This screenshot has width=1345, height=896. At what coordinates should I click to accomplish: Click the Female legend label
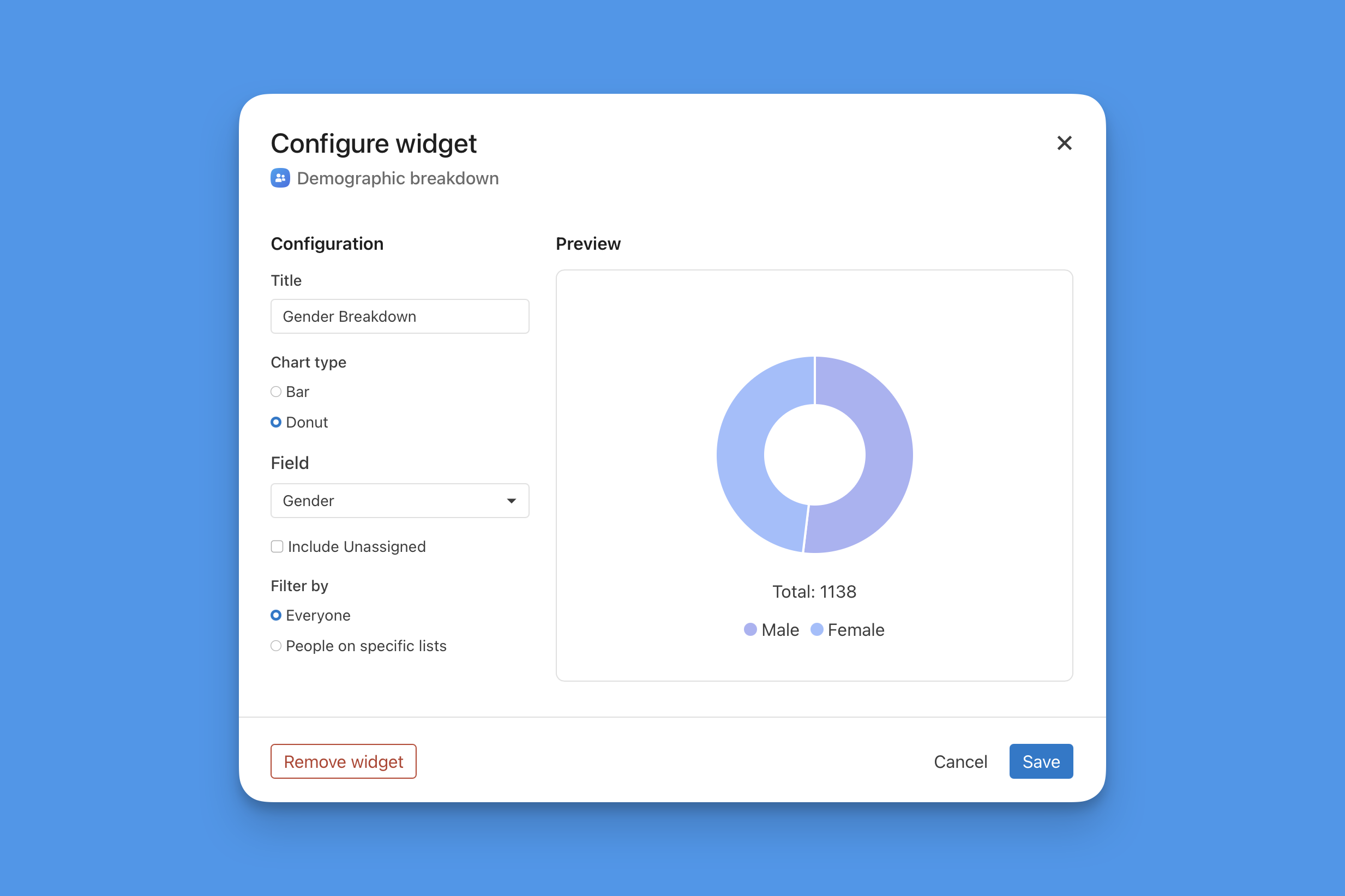(x=855, y=630)
